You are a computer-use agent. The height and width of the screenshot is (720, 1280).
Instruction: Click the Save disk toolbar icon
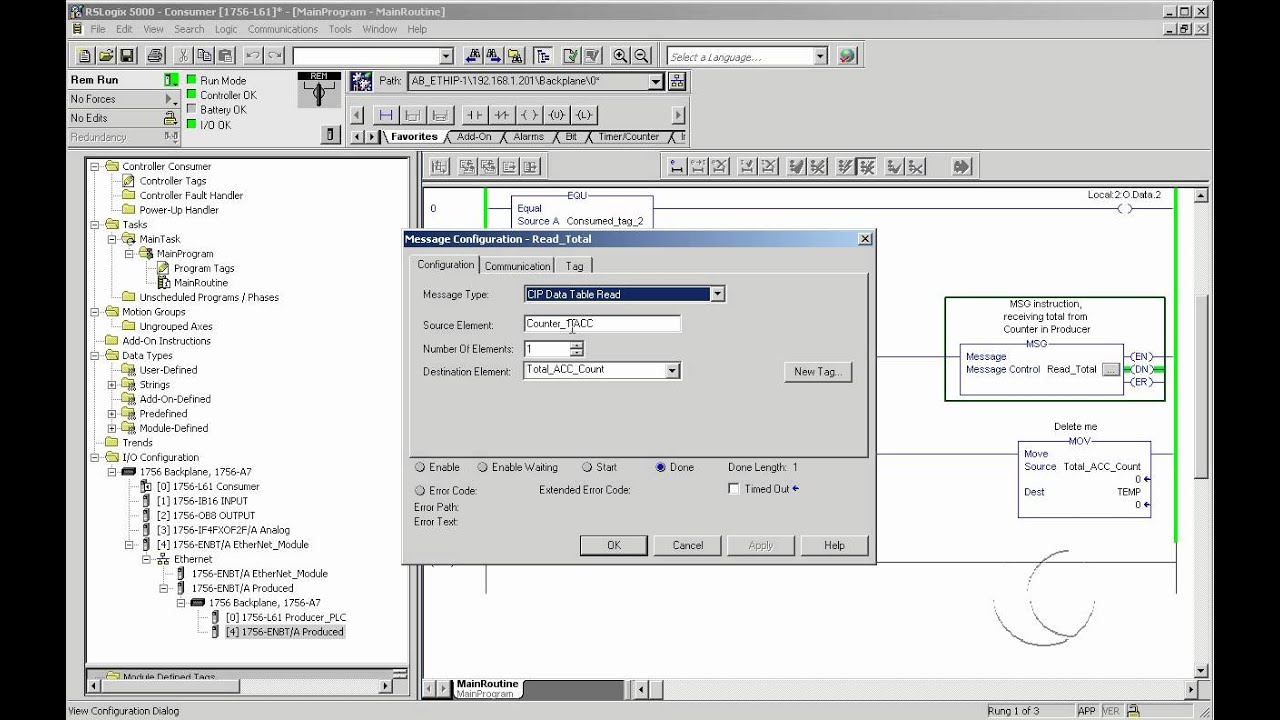(x=126, y=56)
